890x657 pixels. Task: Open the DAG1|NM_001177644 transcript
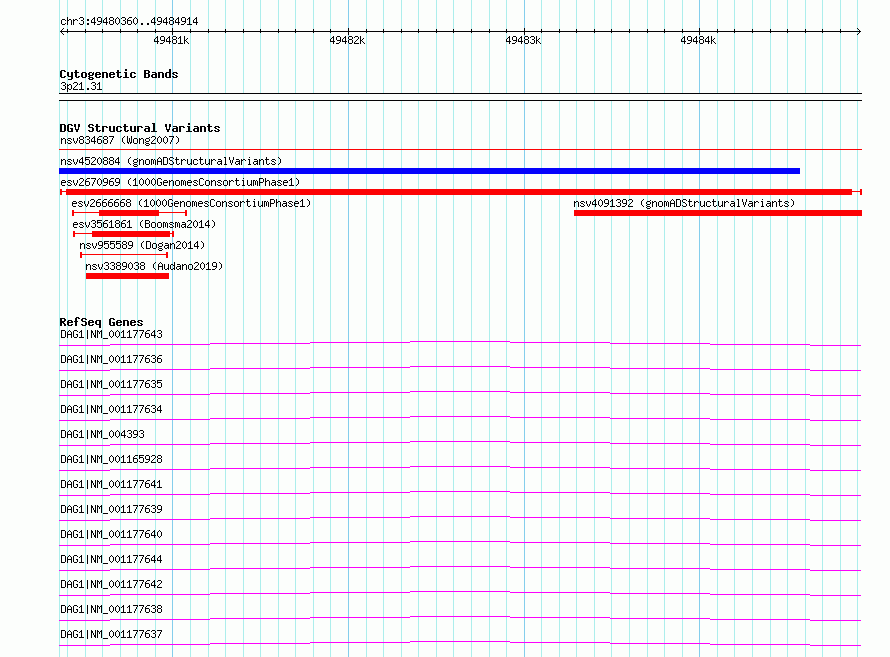(111, 559)
